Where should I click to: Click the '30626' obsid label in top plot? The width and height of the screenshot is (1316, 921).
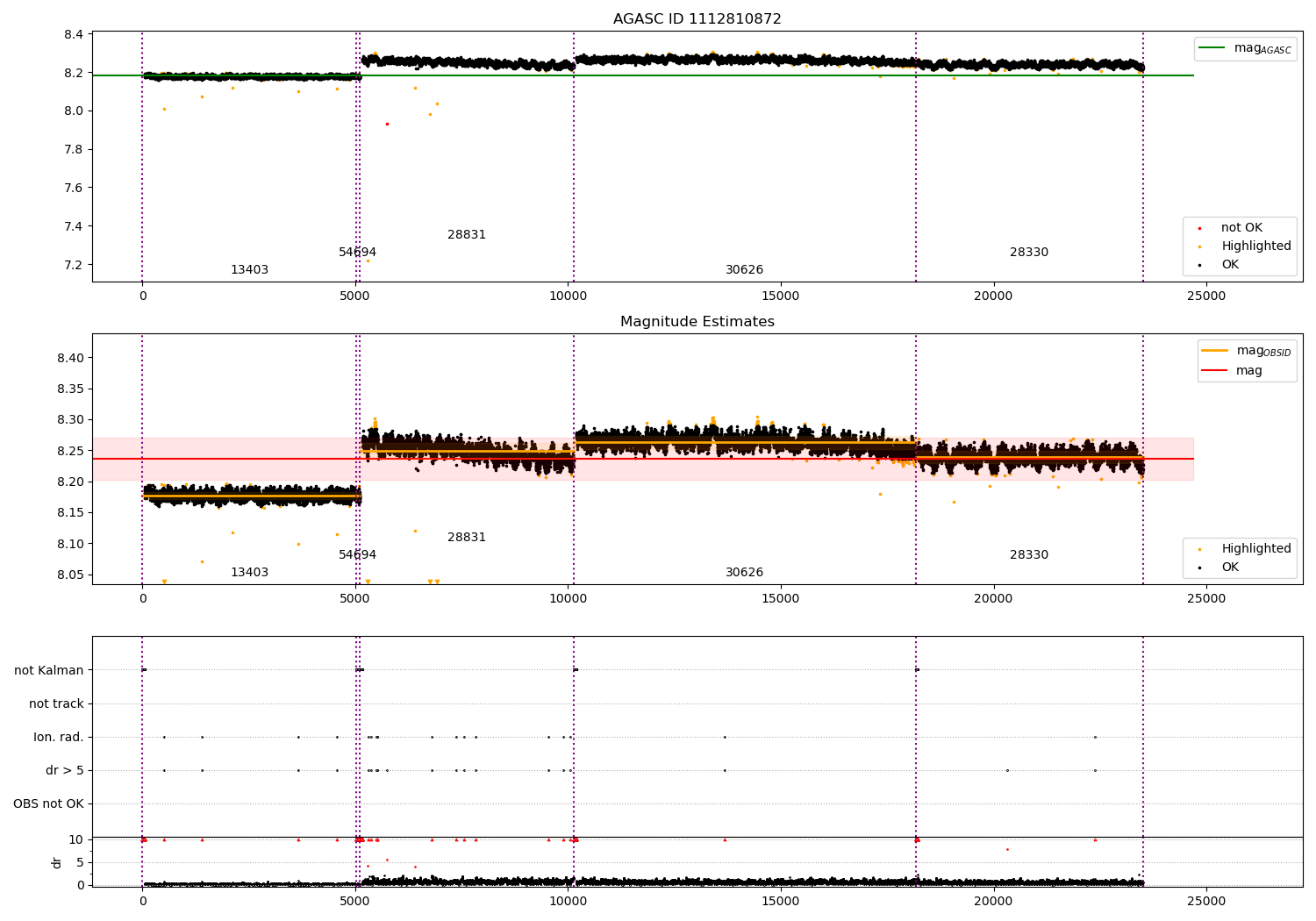[744, 270]
